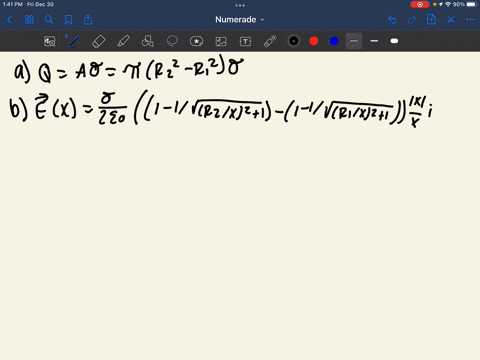Open search with magnifier icon

[49, 20]
